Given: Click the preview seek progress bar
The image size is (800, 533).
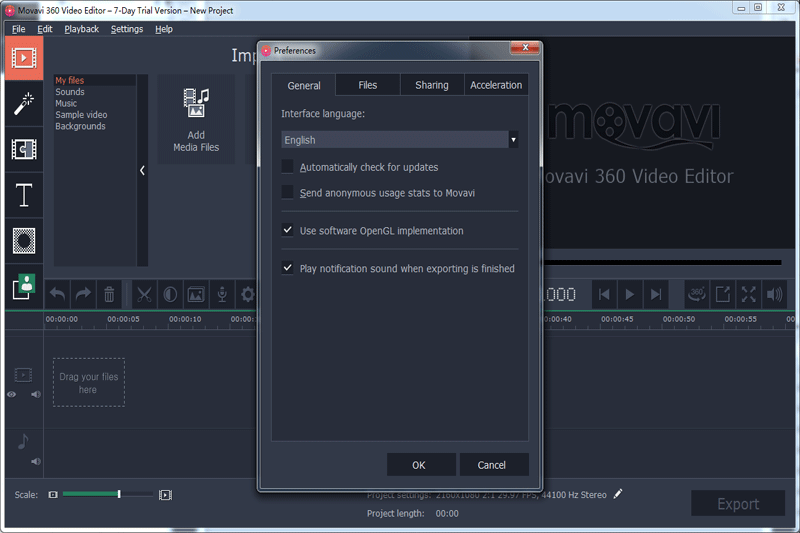Looking at the screenshot, I should [663, 263].
